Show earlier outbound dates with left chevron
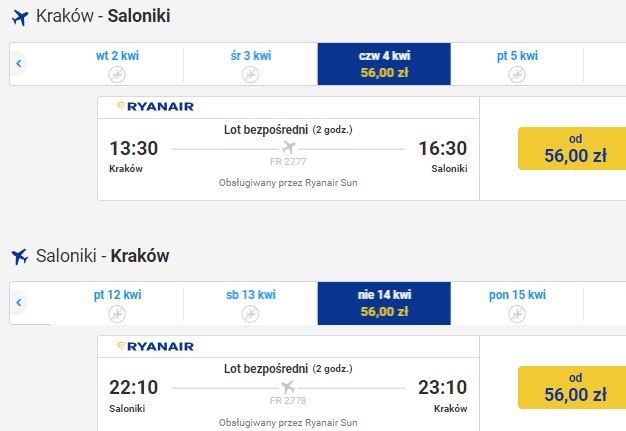 19,63
